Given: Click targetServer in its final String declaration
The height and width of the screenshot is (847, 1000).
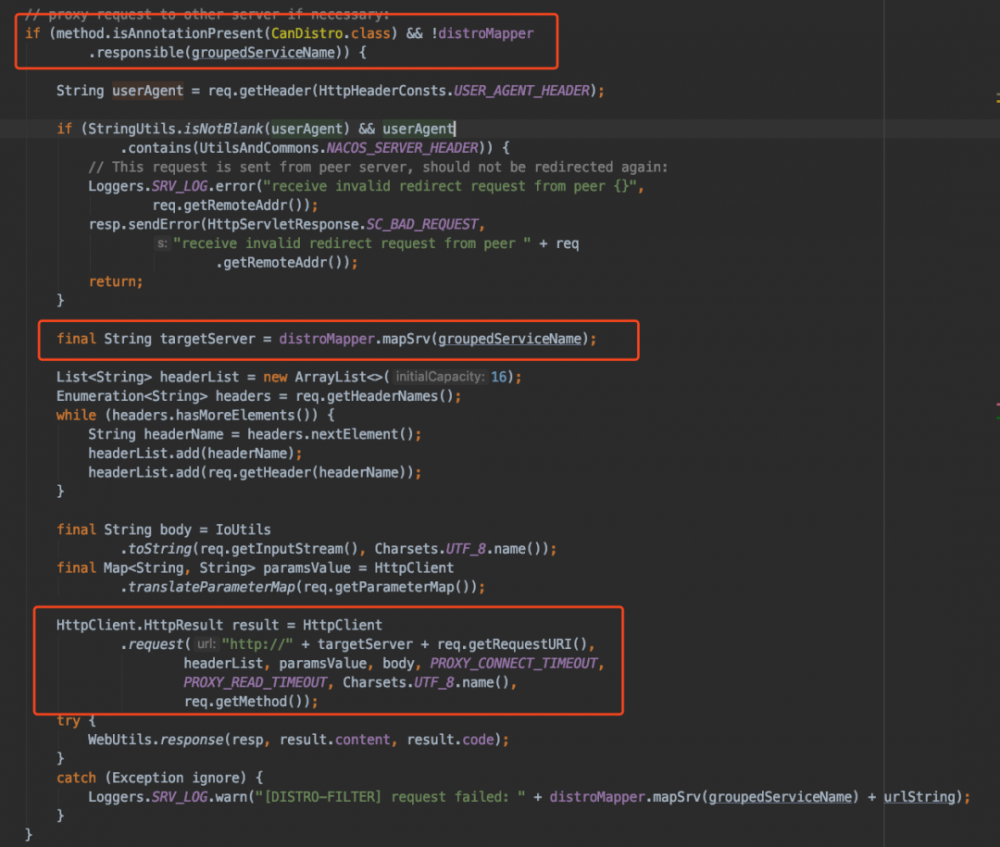Looking at the screenshot, I should click(x=207, y=339).
